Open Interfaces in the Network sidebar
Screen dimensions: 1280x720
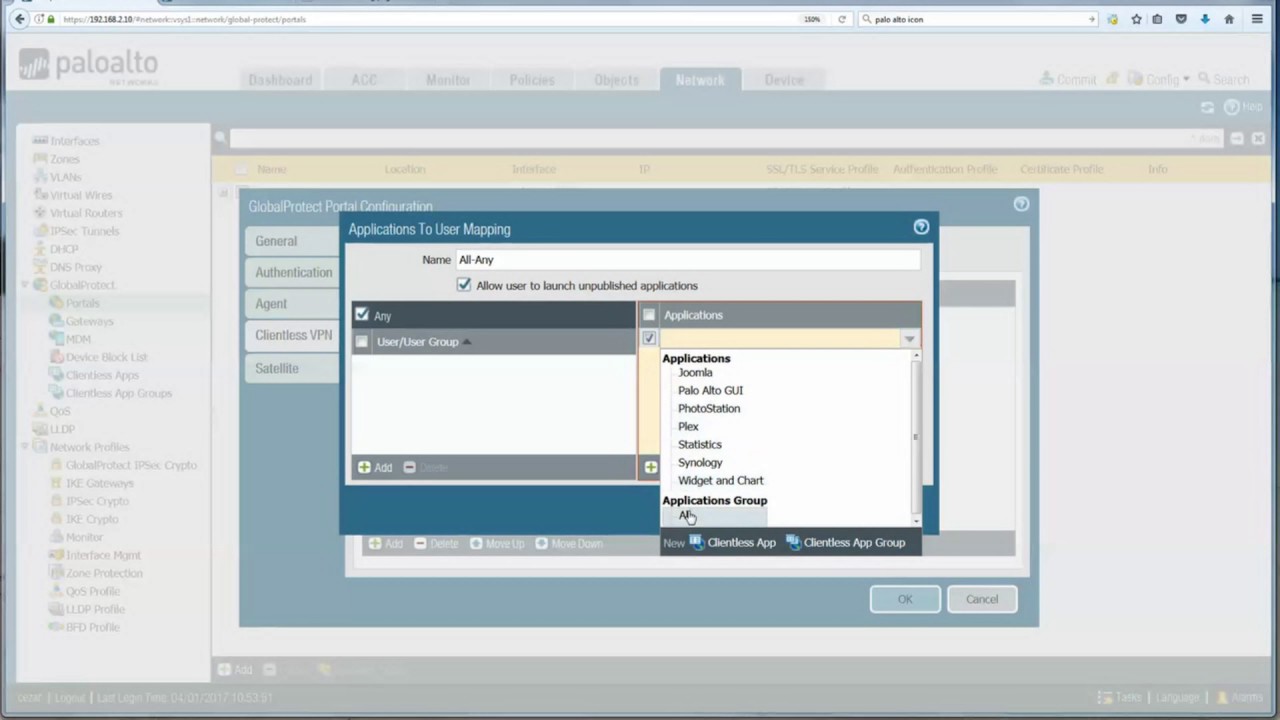75,141
